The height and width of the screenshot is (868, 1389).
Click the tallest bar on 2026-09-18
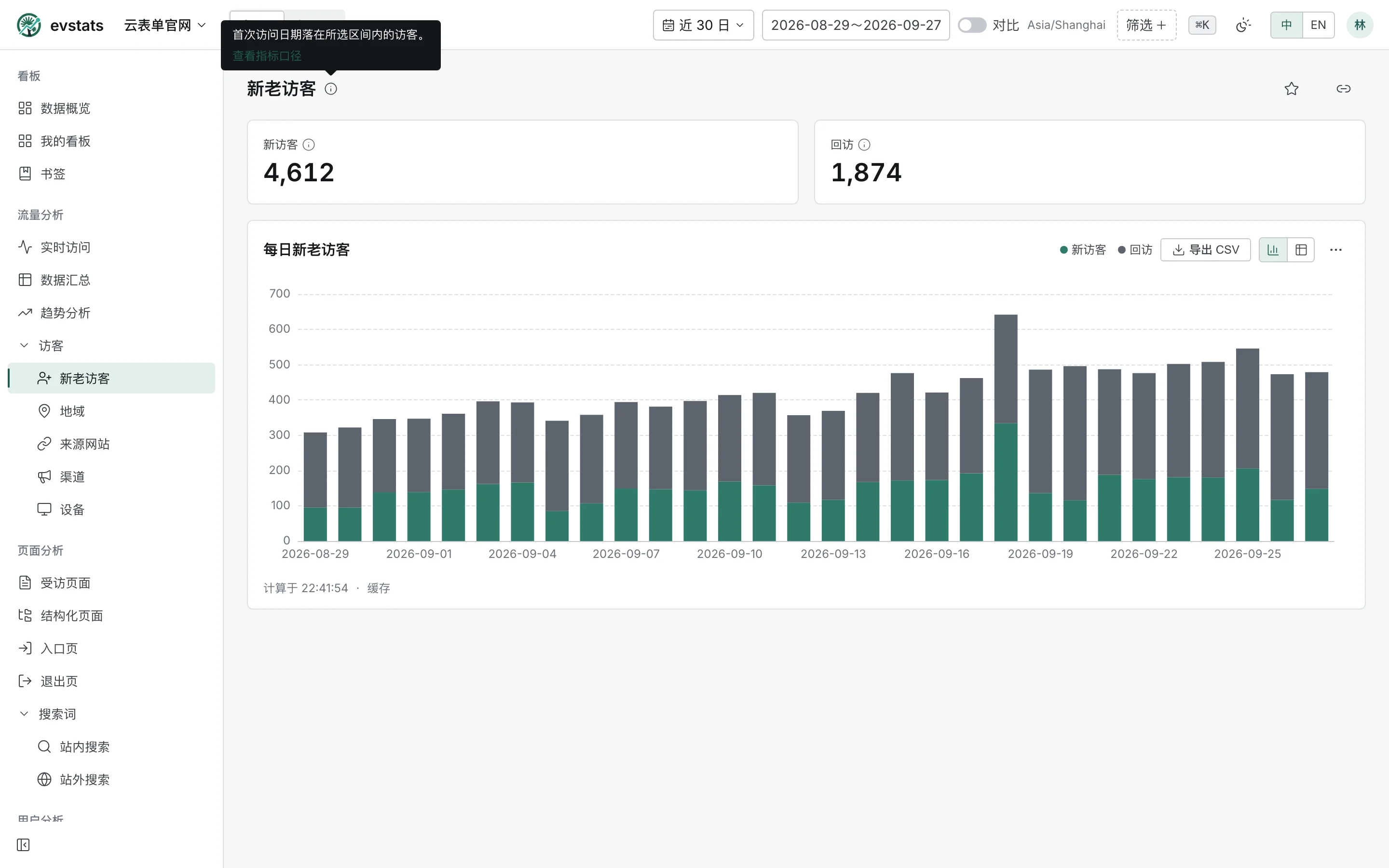(x=1006, y=428)
